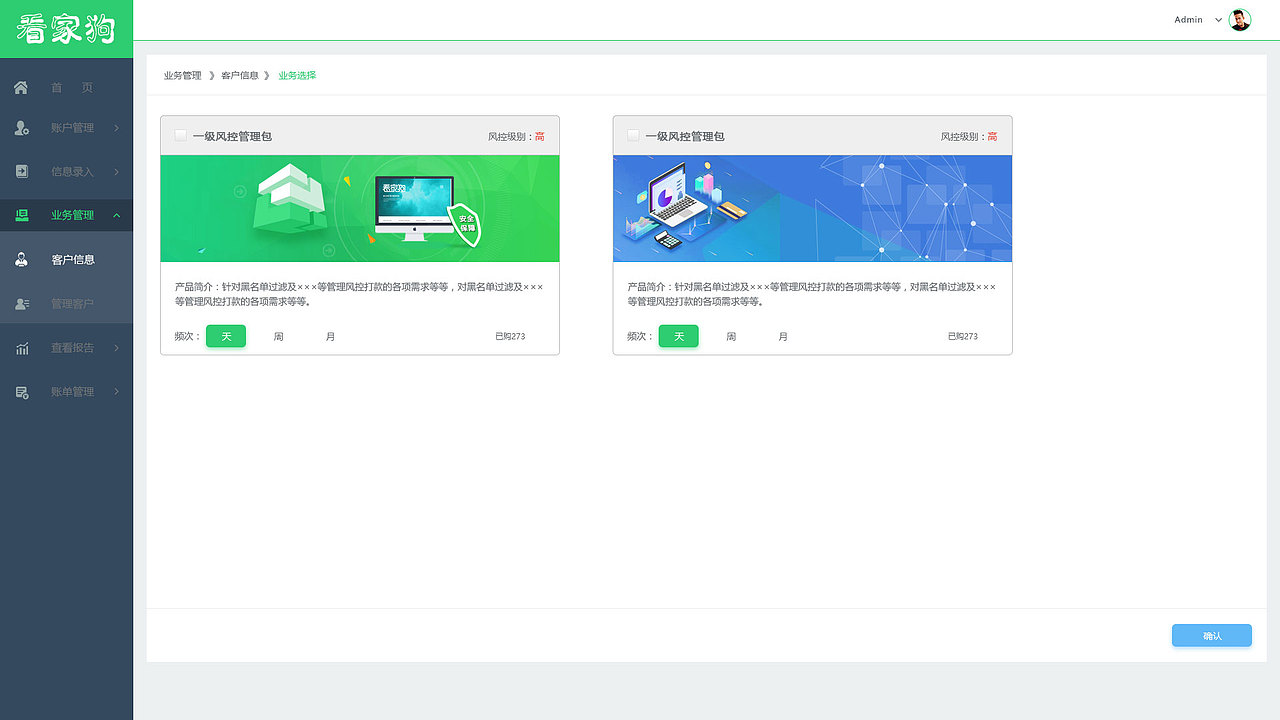Click the Admin avatar picture
This screenshot has width=1280, height=720.
pos(1240,20)
